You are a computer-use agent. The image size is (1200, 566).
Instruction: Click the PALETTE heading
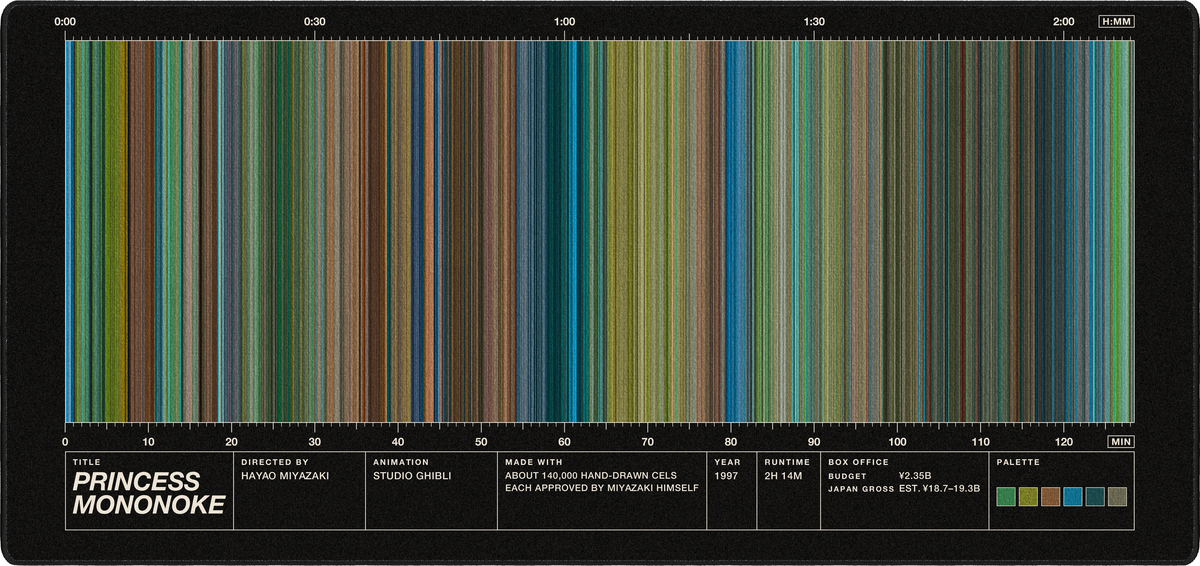click(x=1019, y=462)
